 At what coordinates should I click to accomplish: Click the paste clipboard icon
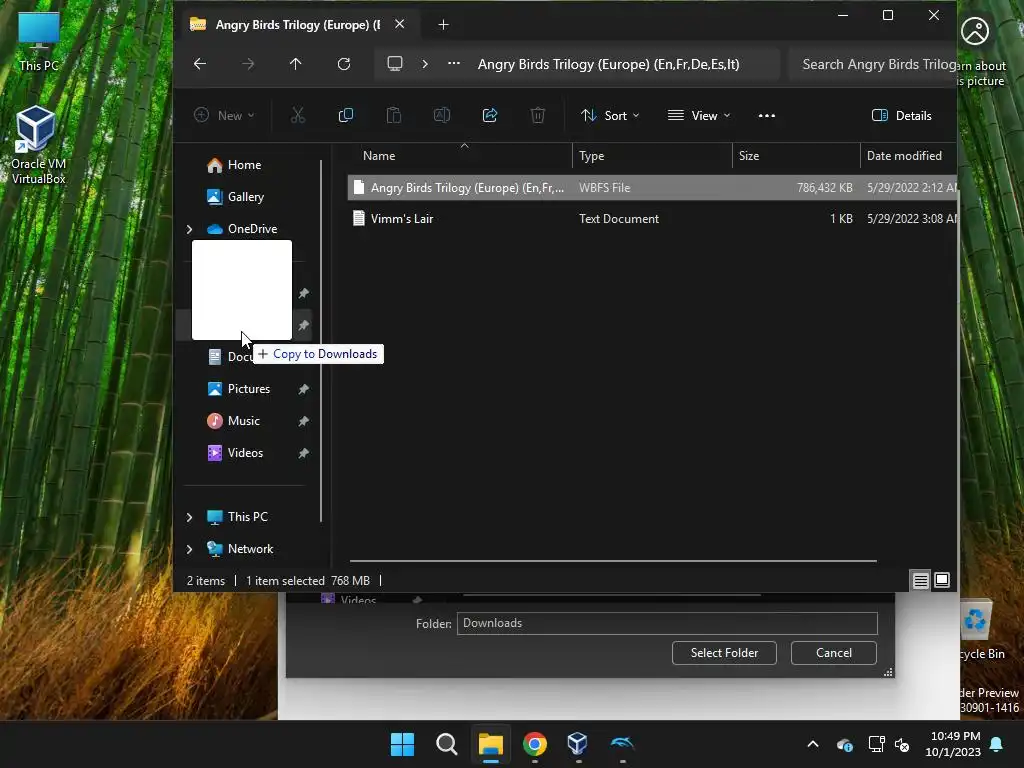coord(394,116)
